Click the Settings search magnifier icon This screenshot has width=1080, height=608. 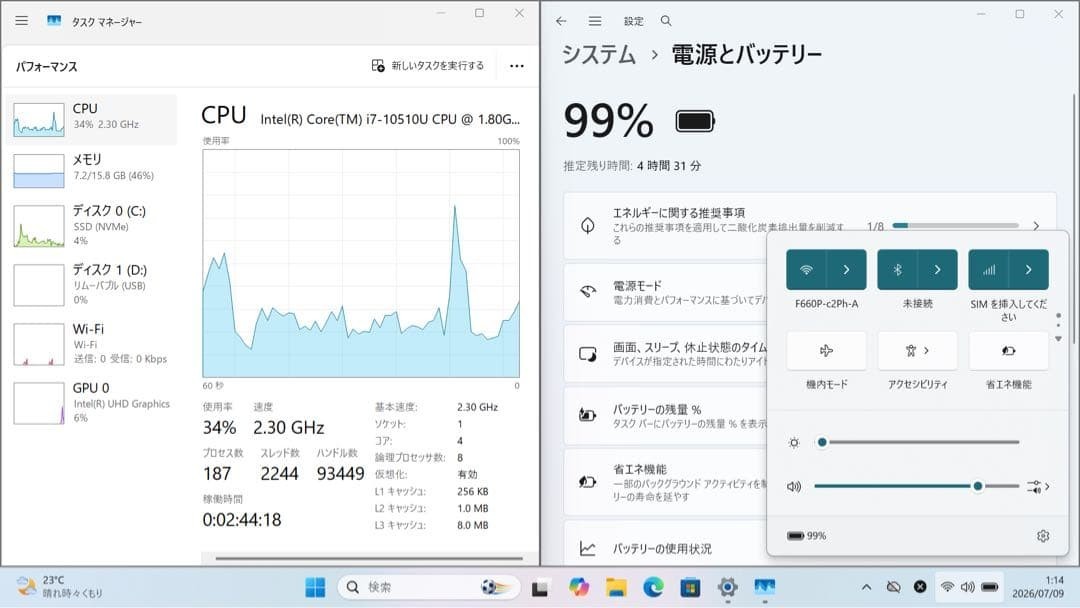666,21
